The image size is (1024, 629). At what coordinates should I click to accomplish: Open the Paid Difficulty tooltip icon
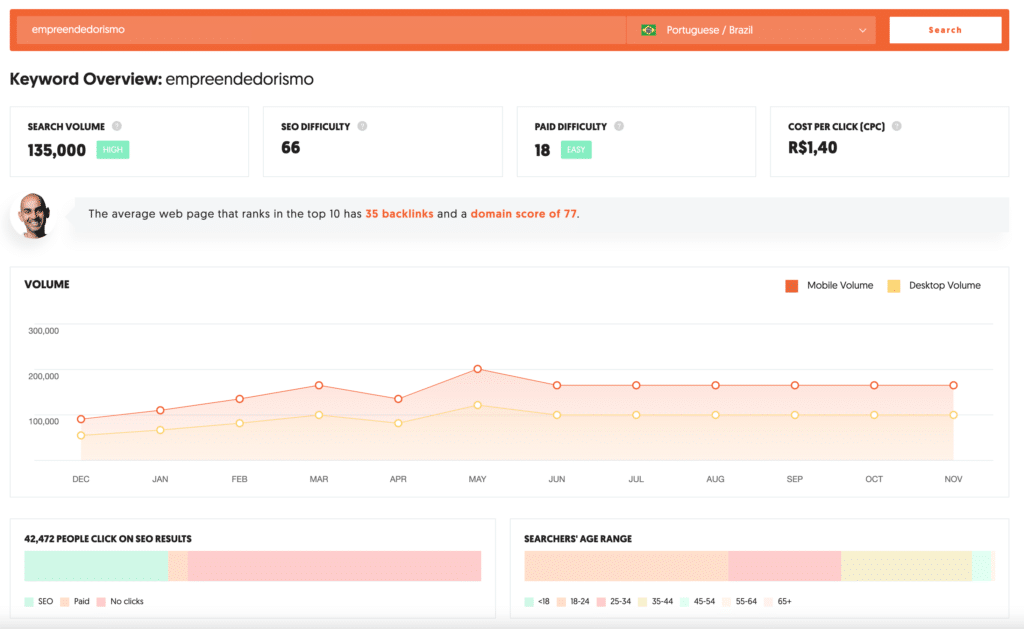618,126
